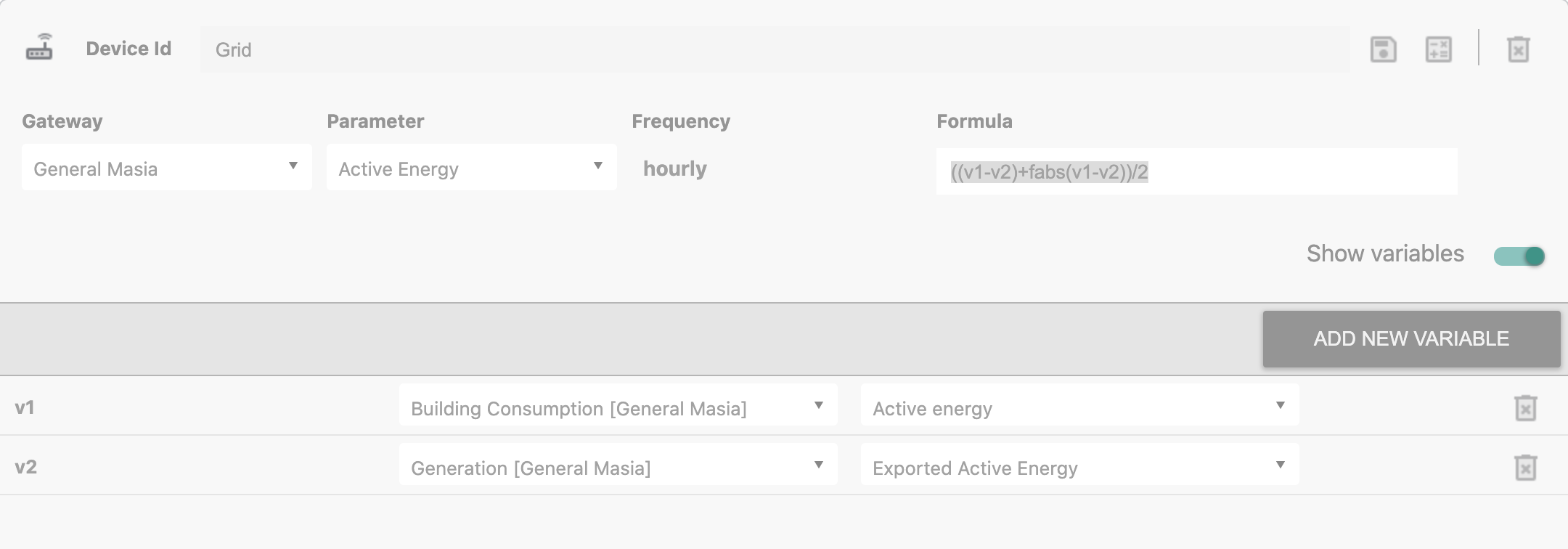
Task: Focus the Device Id Grid field
Action: [775, 49]
